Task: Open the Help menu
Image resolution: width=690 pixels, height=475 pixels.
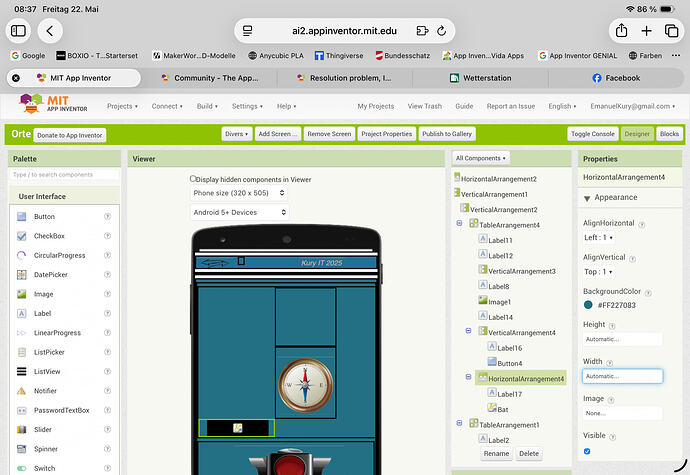Action: pos(286,106)
